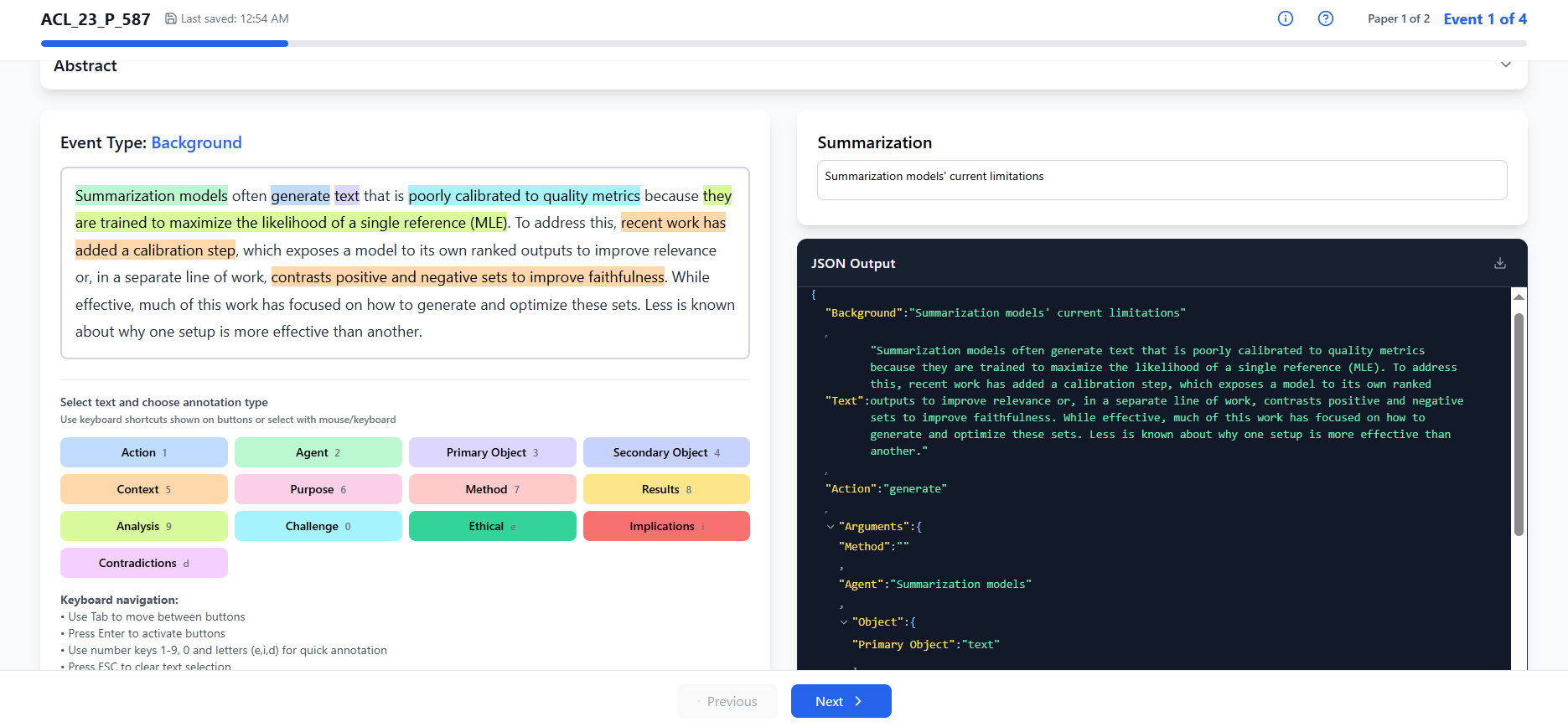Viewport: 1568px width, 727px height.
Task: Mark selection as Implications
Action: tap(665, 526)
